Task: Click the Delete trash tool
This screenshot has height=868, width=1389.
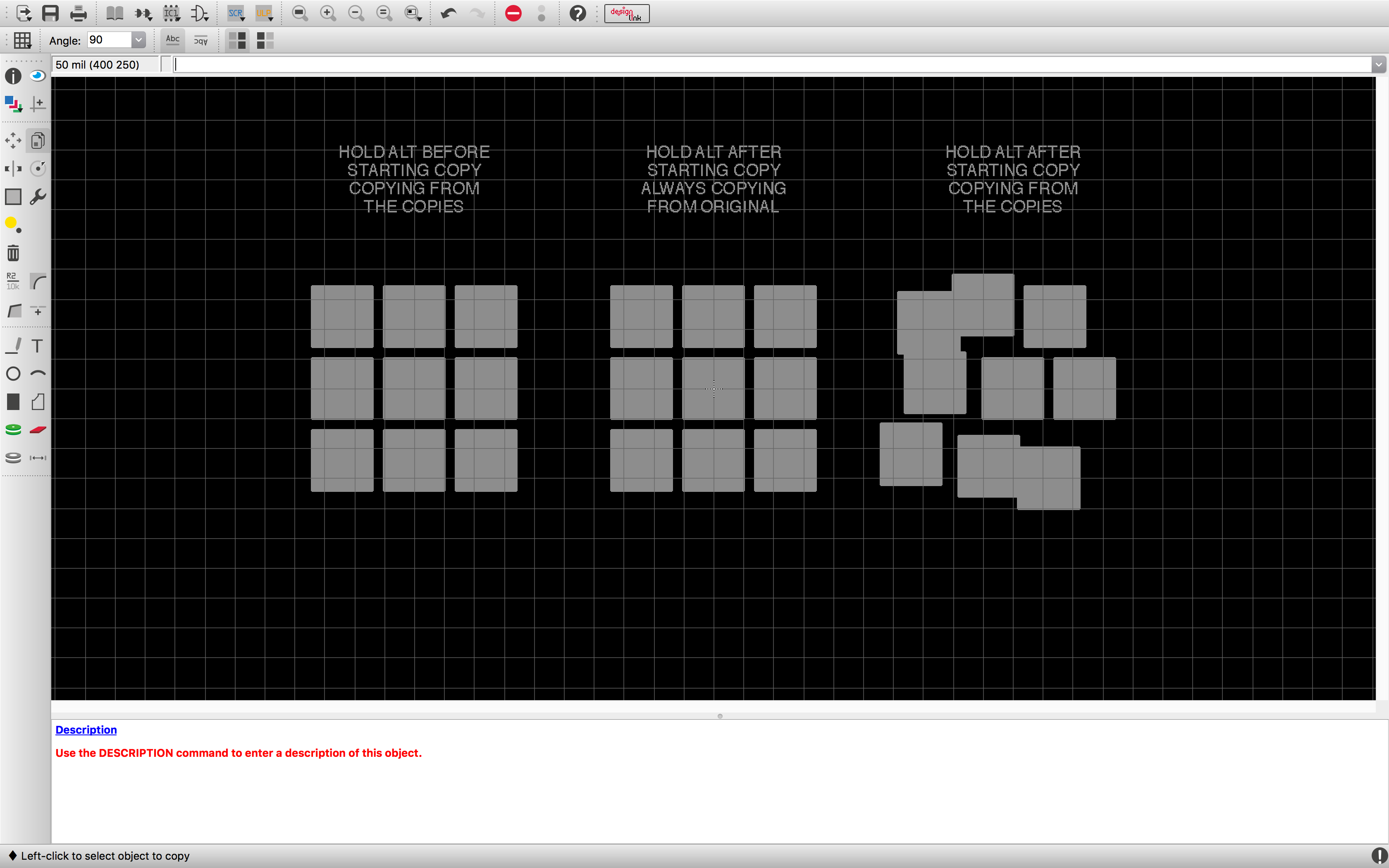Action: click(13, 253)
